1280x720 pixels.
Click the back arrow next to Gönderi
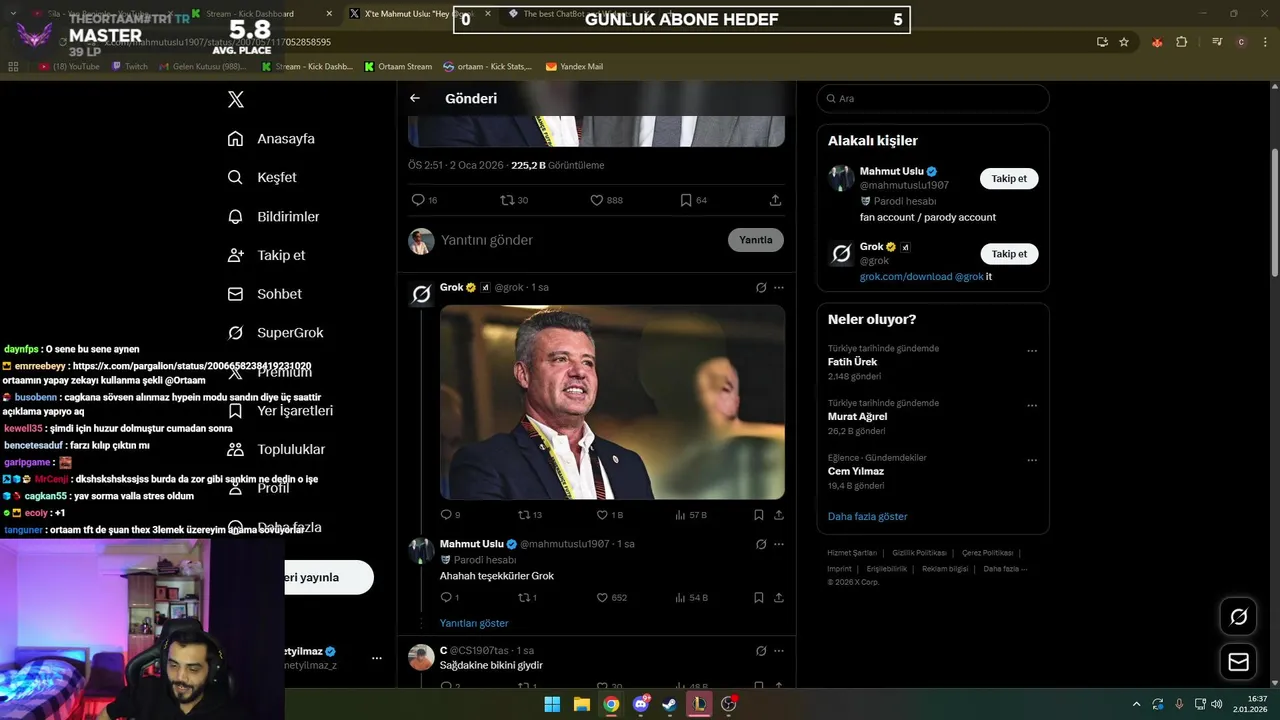coord(415,98)
